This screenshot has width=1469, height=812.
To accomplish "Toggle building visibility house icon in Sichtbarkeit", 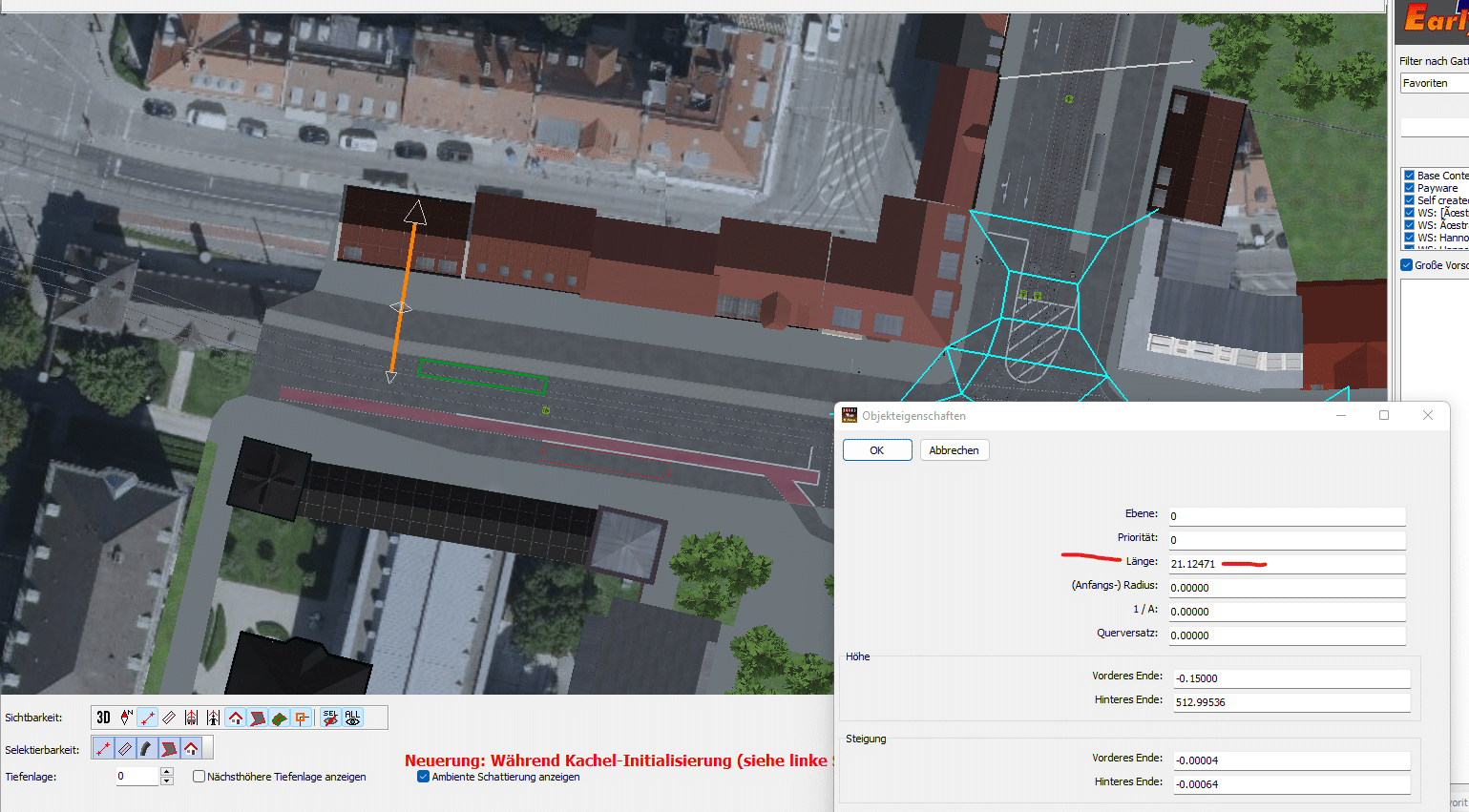I will click(x=236, y=718).
